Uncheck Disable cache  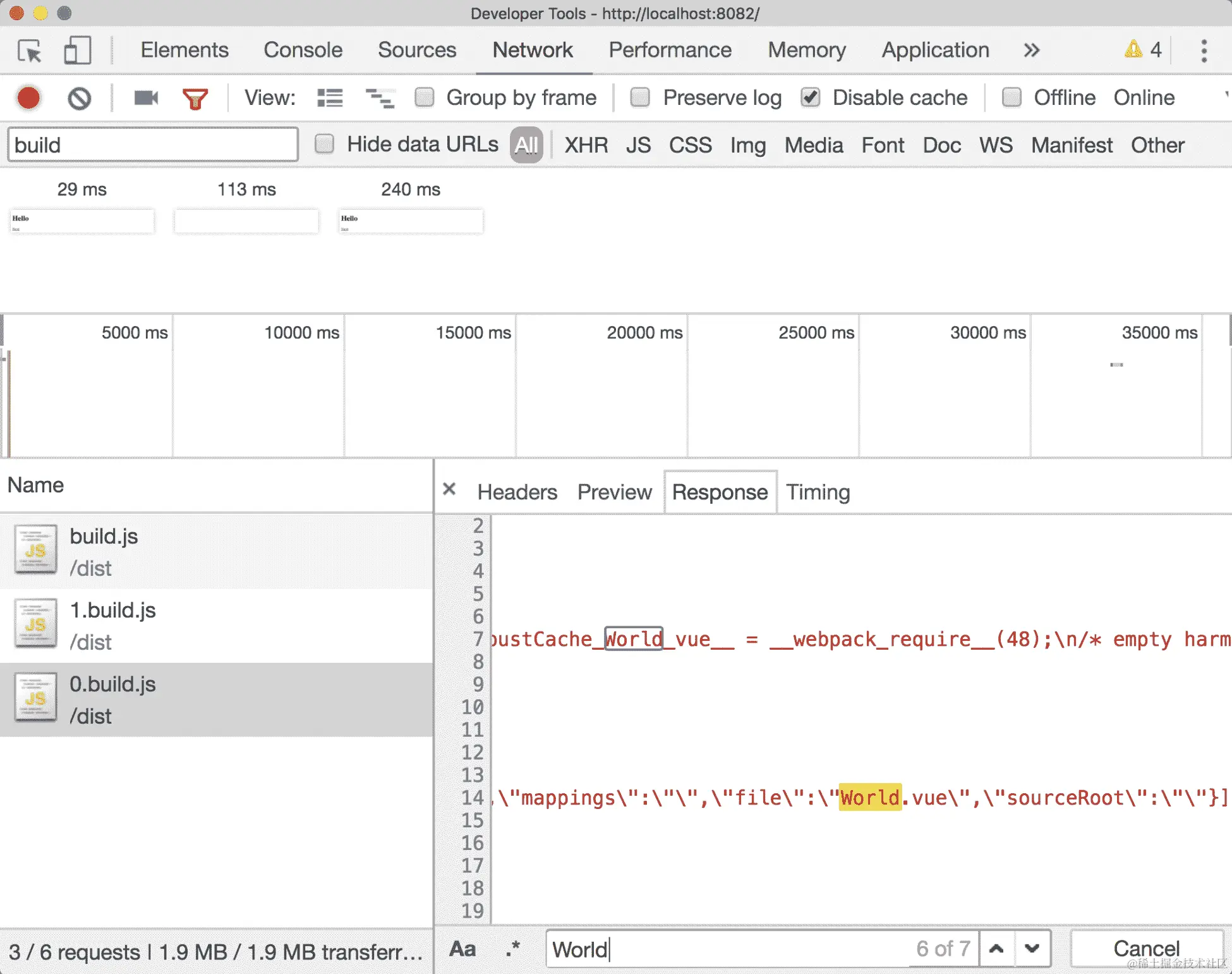(x=811, y=97)
